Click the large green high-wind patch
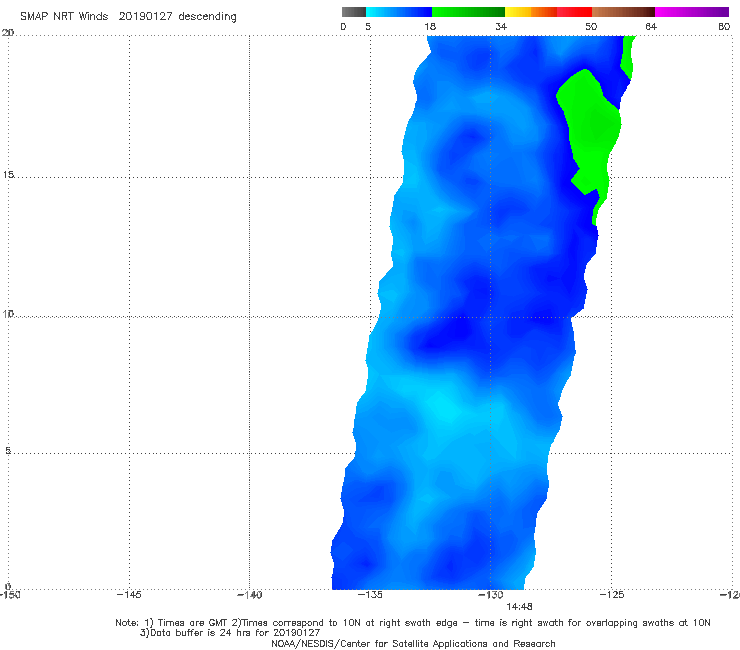740x650 pixels. [x=590, y=127]
